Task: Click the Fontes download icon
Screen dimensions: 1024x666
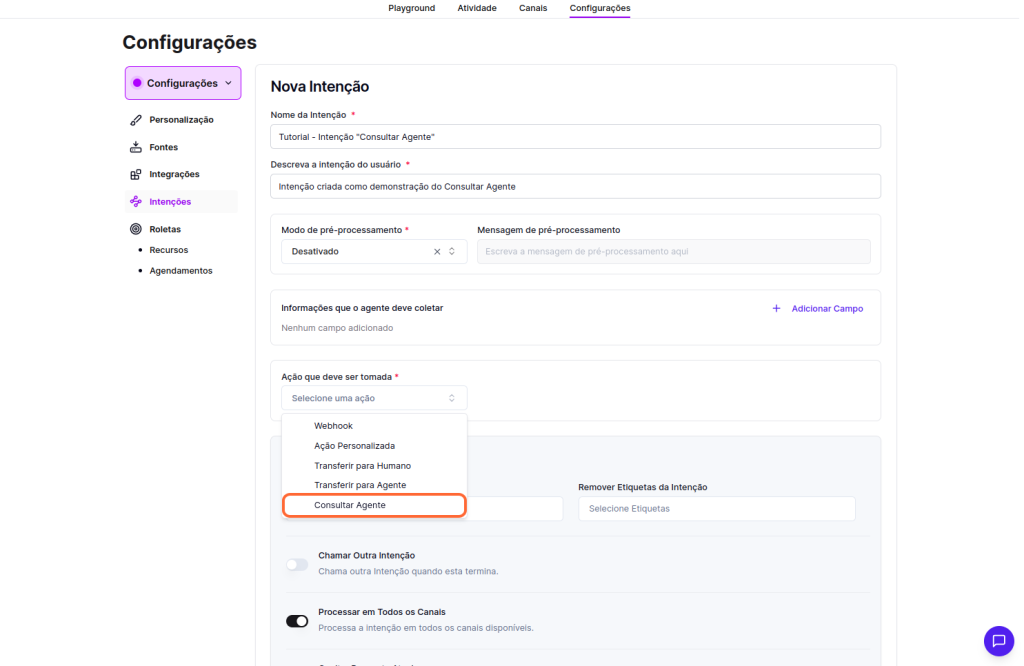Action: click(136, 147)
